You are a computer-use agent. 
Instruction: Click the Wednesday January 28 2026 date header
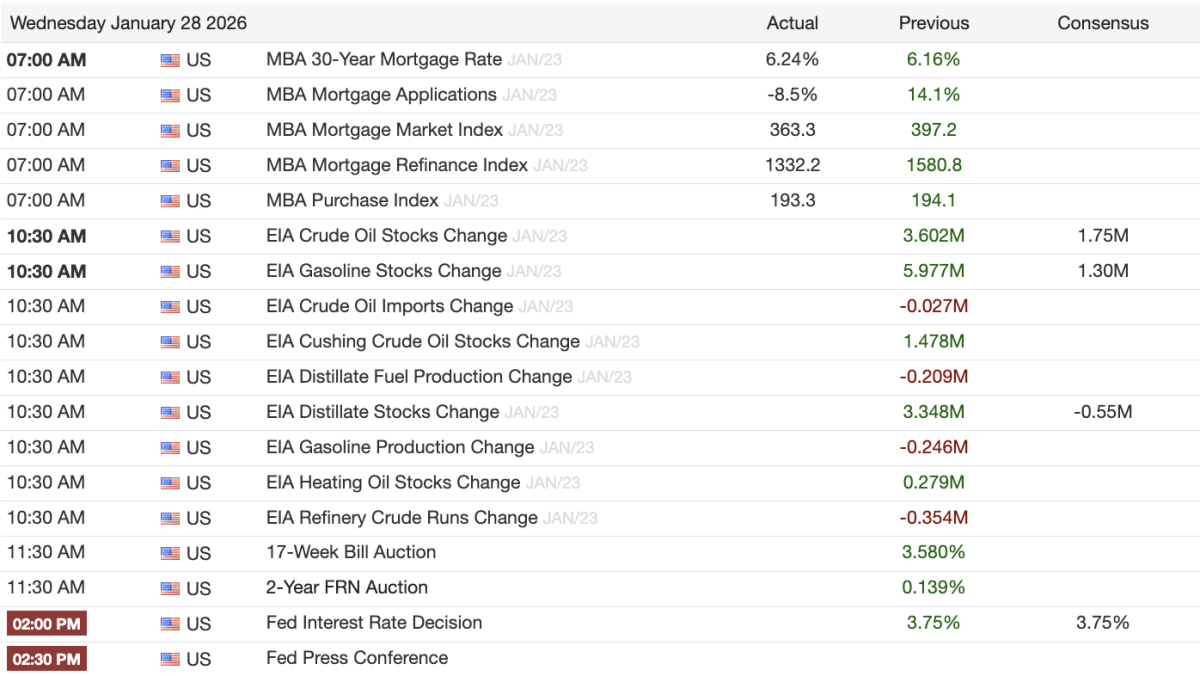(x=129, y=23)
